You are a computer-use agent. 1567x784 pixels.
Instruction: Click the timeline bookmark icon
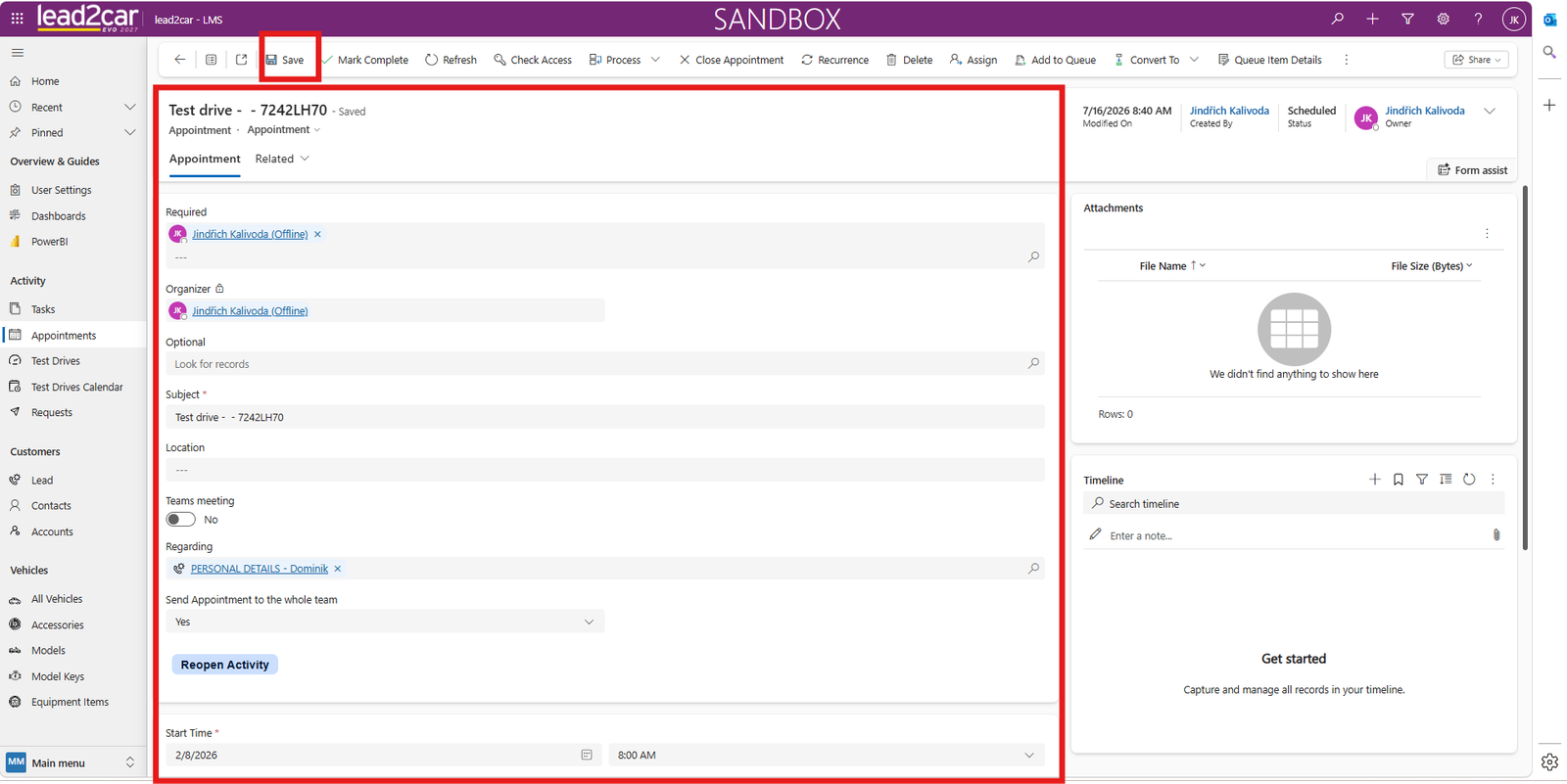click(x=1399, y=480)
